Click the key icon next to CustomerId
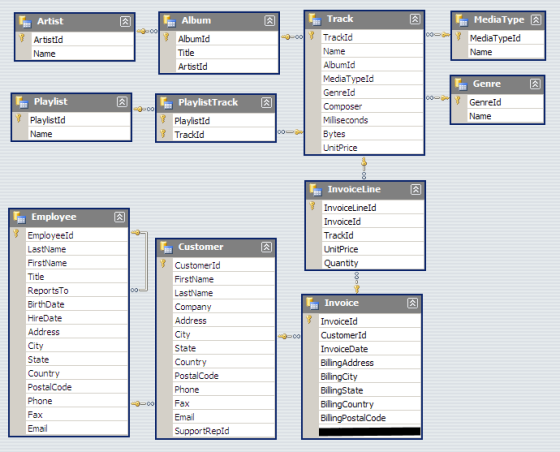The image size is (560, 452). coord(163,263)
